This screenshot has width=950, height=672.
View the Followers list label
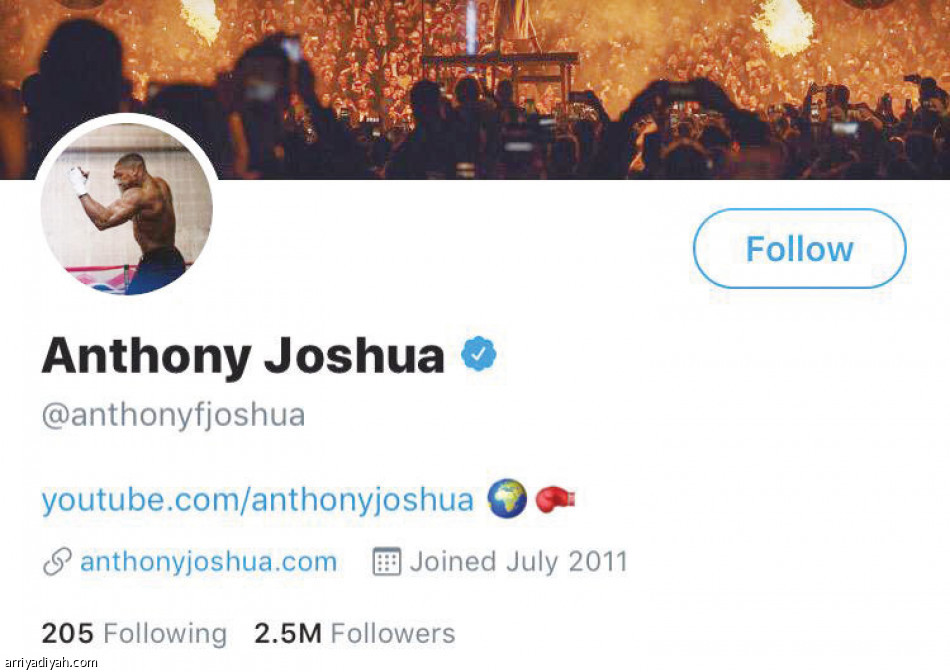pyautogui.click(x=393, y=633)
